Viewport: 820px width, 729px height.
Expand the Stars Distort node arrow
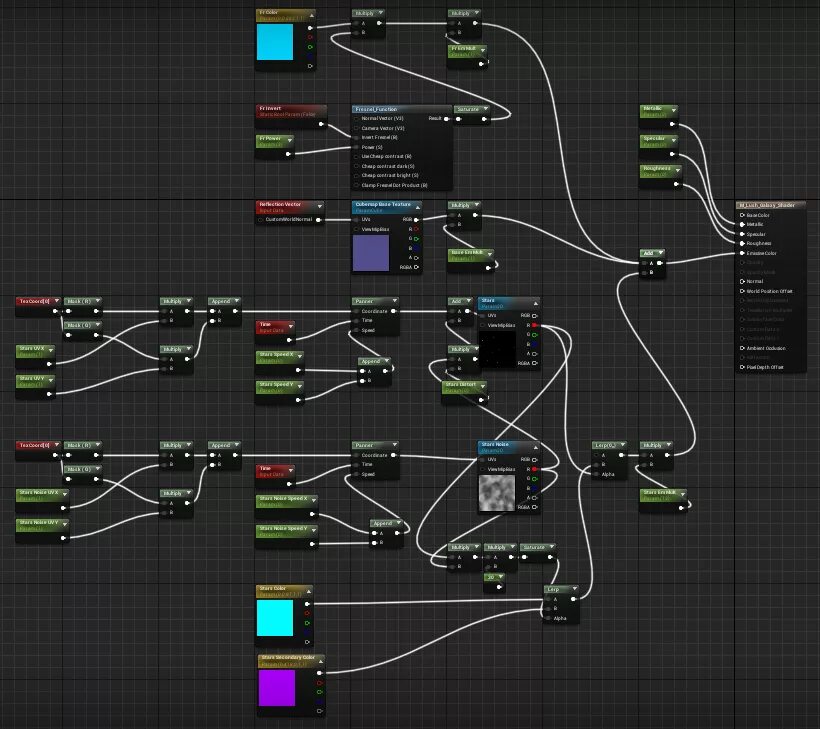click(483, 386)
